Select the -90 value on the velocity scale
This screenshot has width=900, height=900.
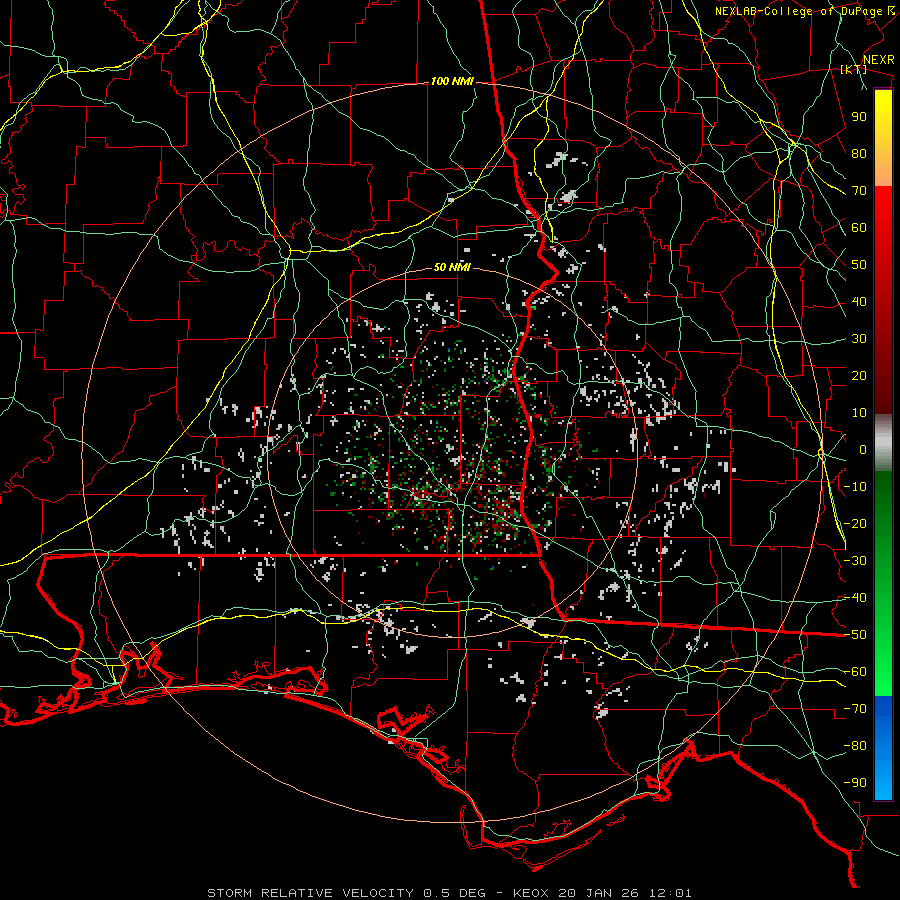tap(855, 783)
